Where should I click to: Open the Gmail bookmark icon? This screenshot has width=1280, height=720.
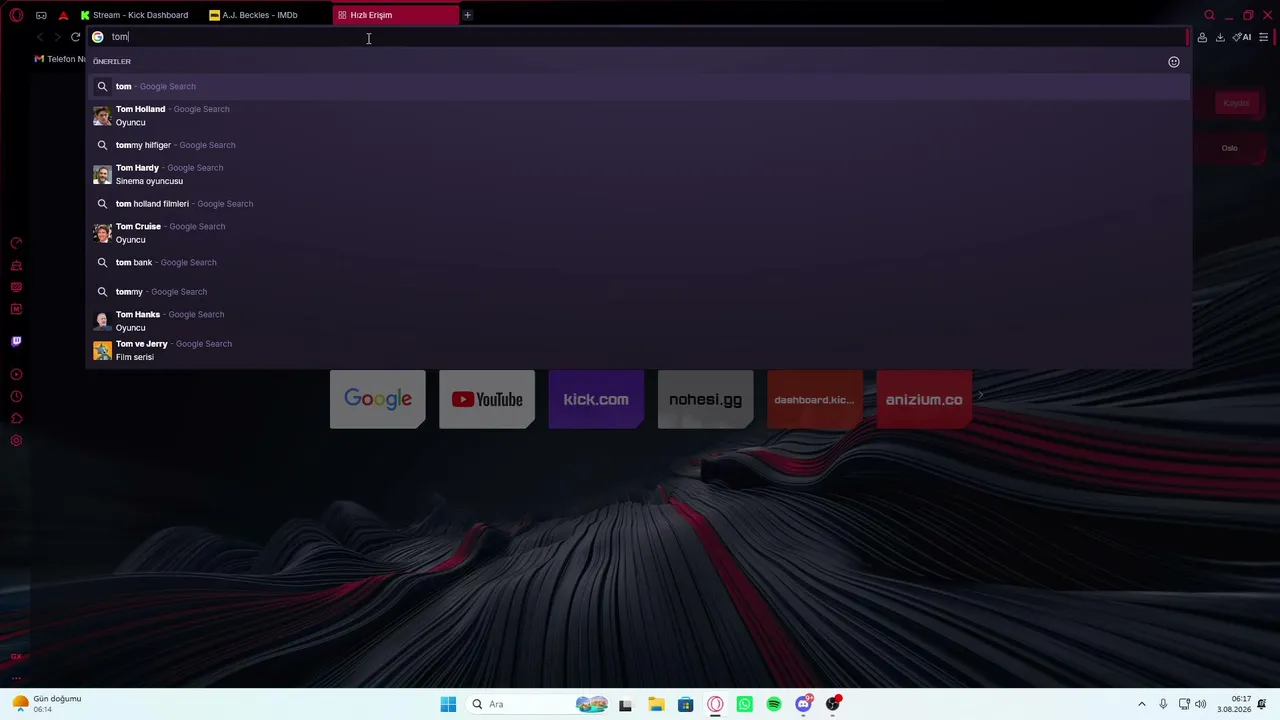point(39,59)
